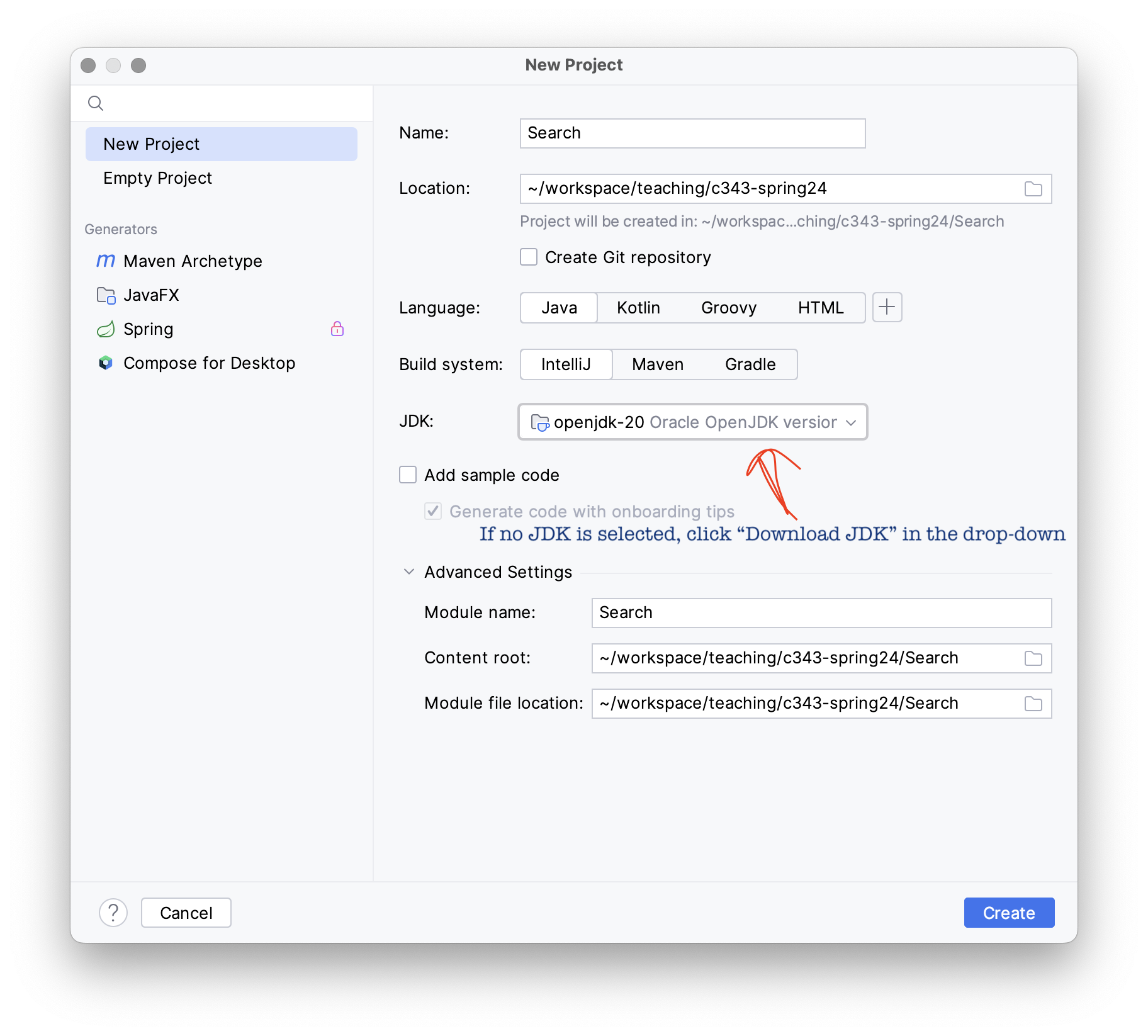Viewport: 1148px width, 1036px height.
Task: Select New Project in the sidebar
Action: pyautogui.click(x=222, y=144)
